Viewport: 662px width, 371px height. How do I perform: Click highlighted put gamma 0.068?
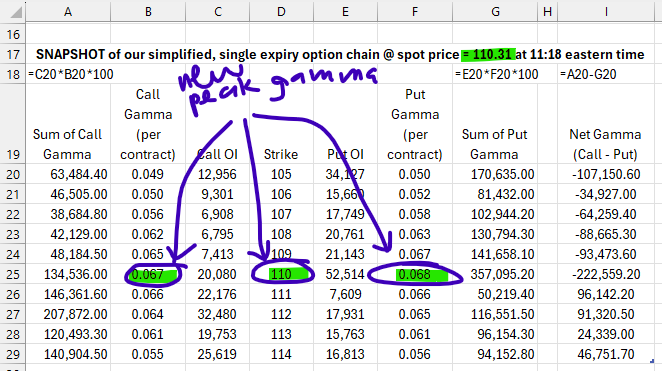click(415, 274)
